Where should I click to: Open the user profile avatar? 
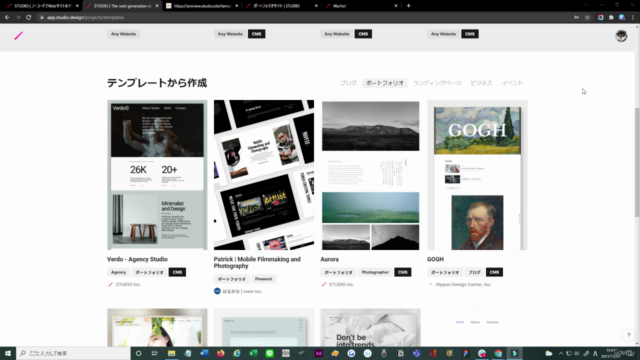click(x=621, y=36)
